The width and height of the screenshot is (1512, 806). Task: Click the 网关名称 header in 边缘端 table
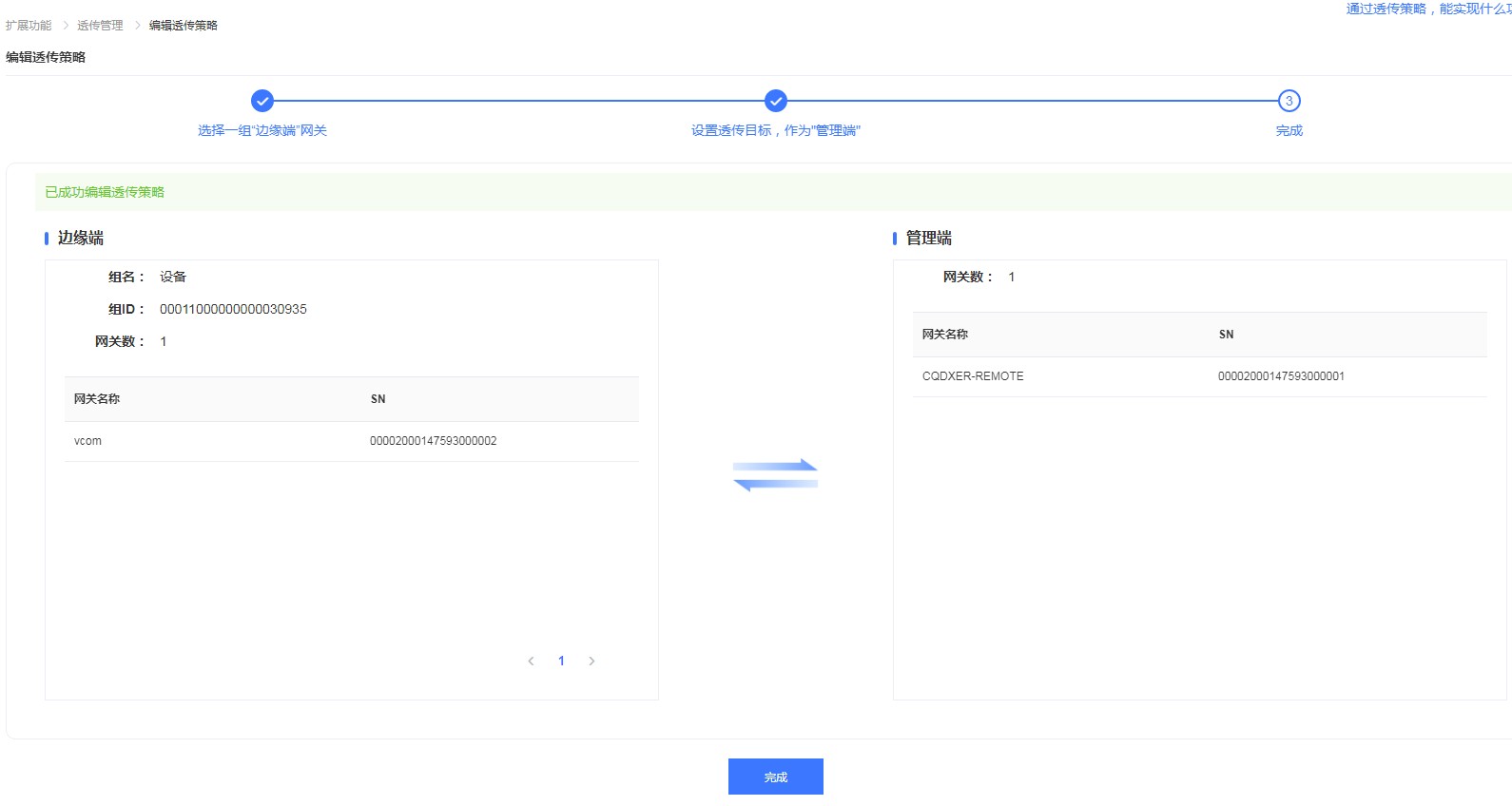97,399
